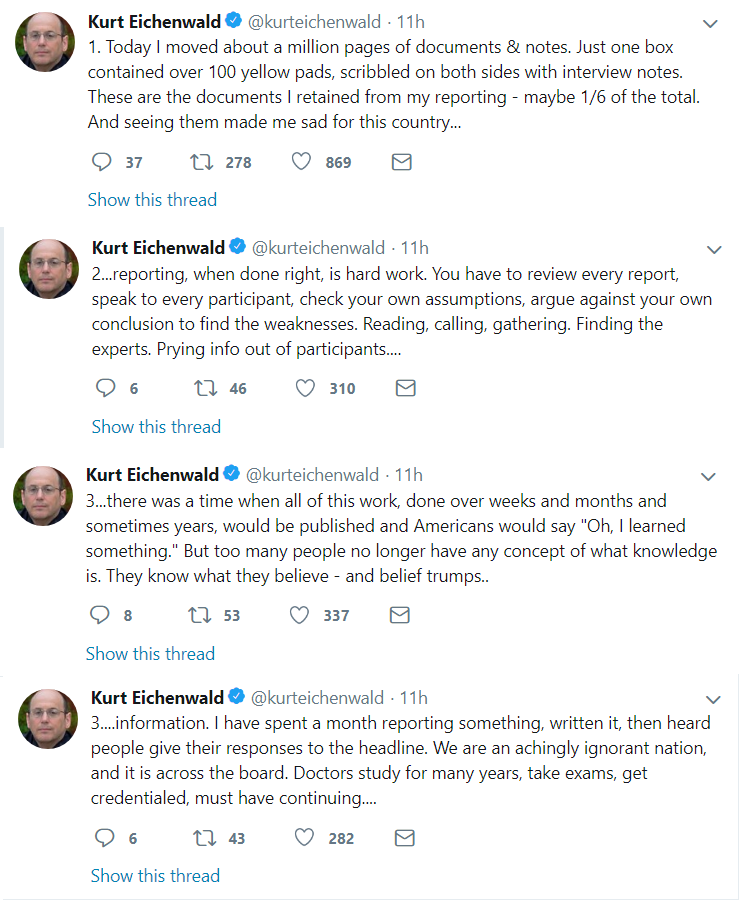Retweet the tweet with 43 retweets
This screenshot has width=753, height=903.
click(x=204, y=837)
